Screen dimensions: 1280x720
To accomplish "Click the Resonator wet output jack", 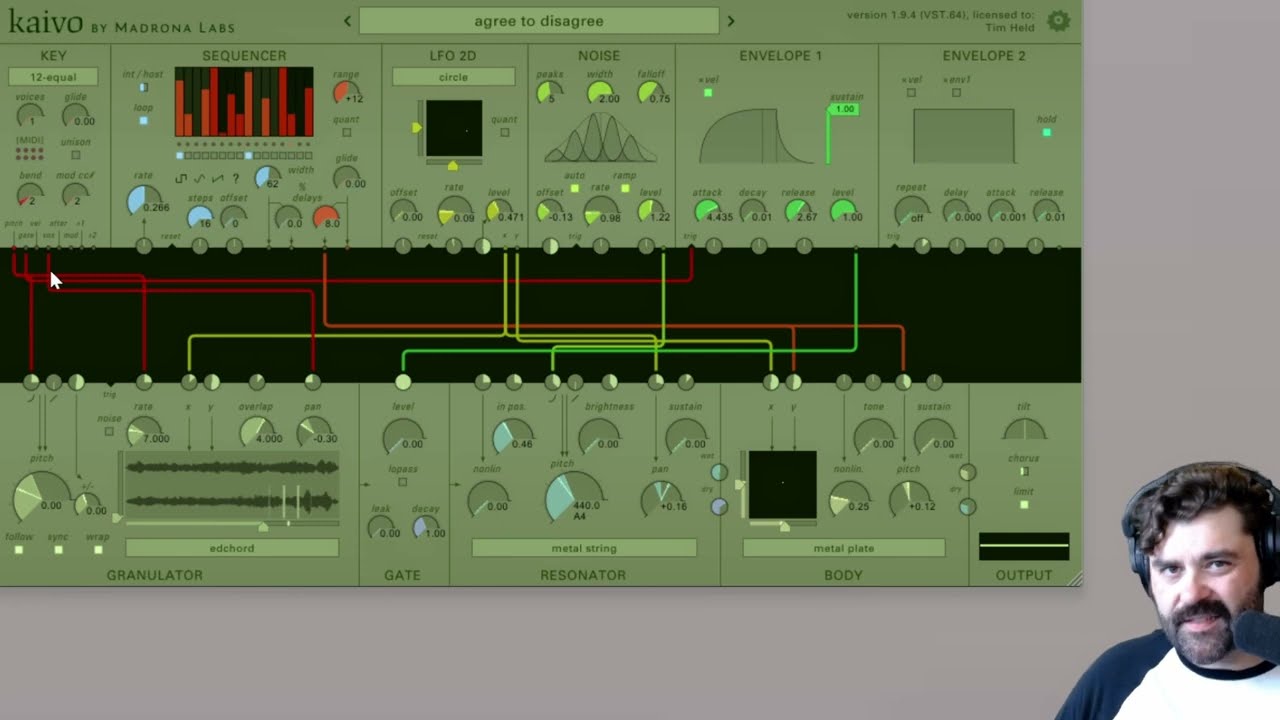I will tap(719, 473).
